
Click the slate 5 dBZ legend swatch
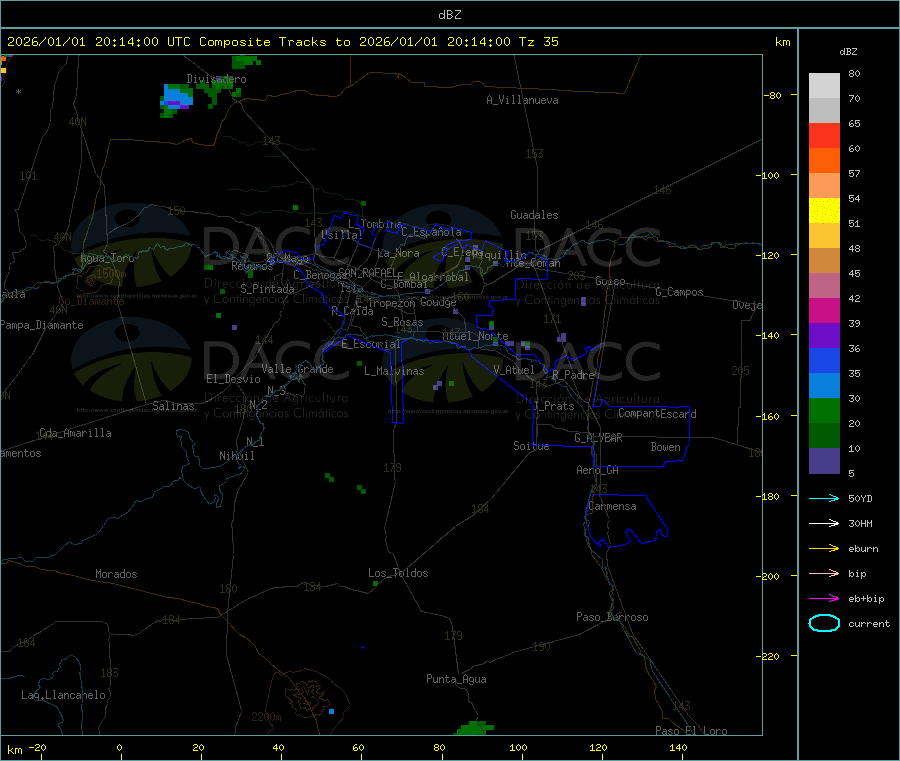click(x=824, y=461)
